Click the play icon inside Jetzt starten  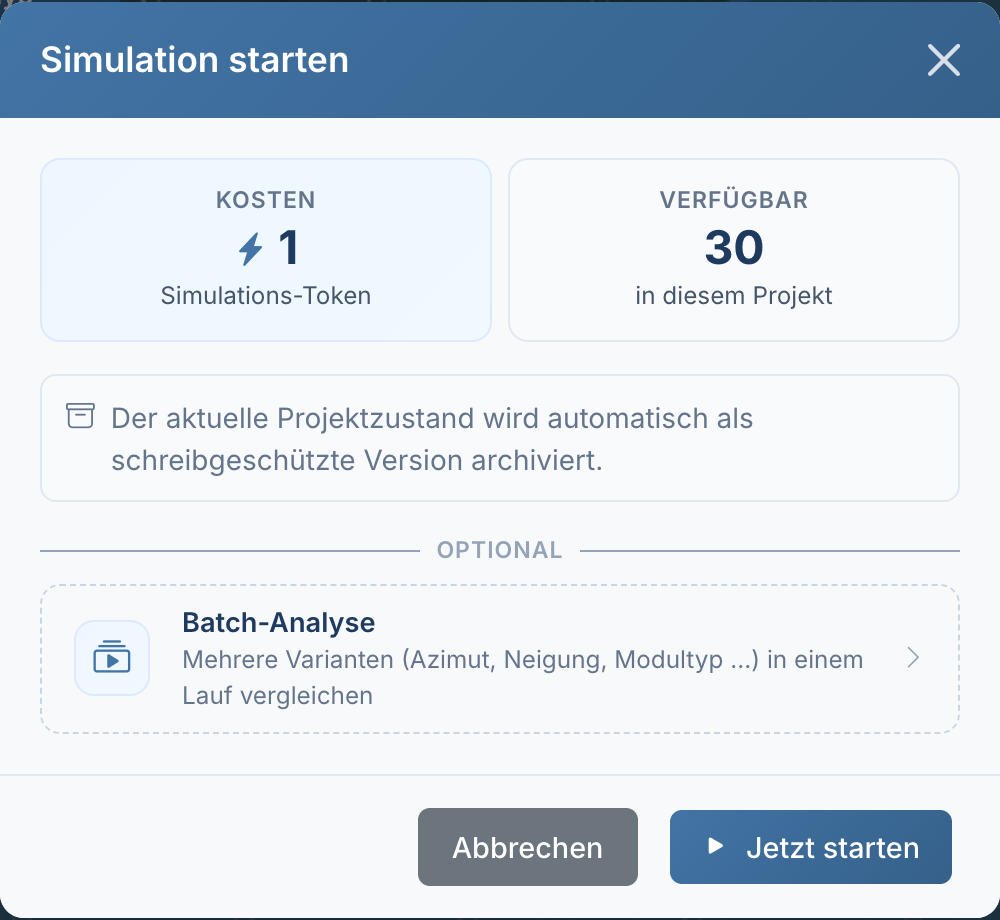pyautogui.click(x=716, y=846)
